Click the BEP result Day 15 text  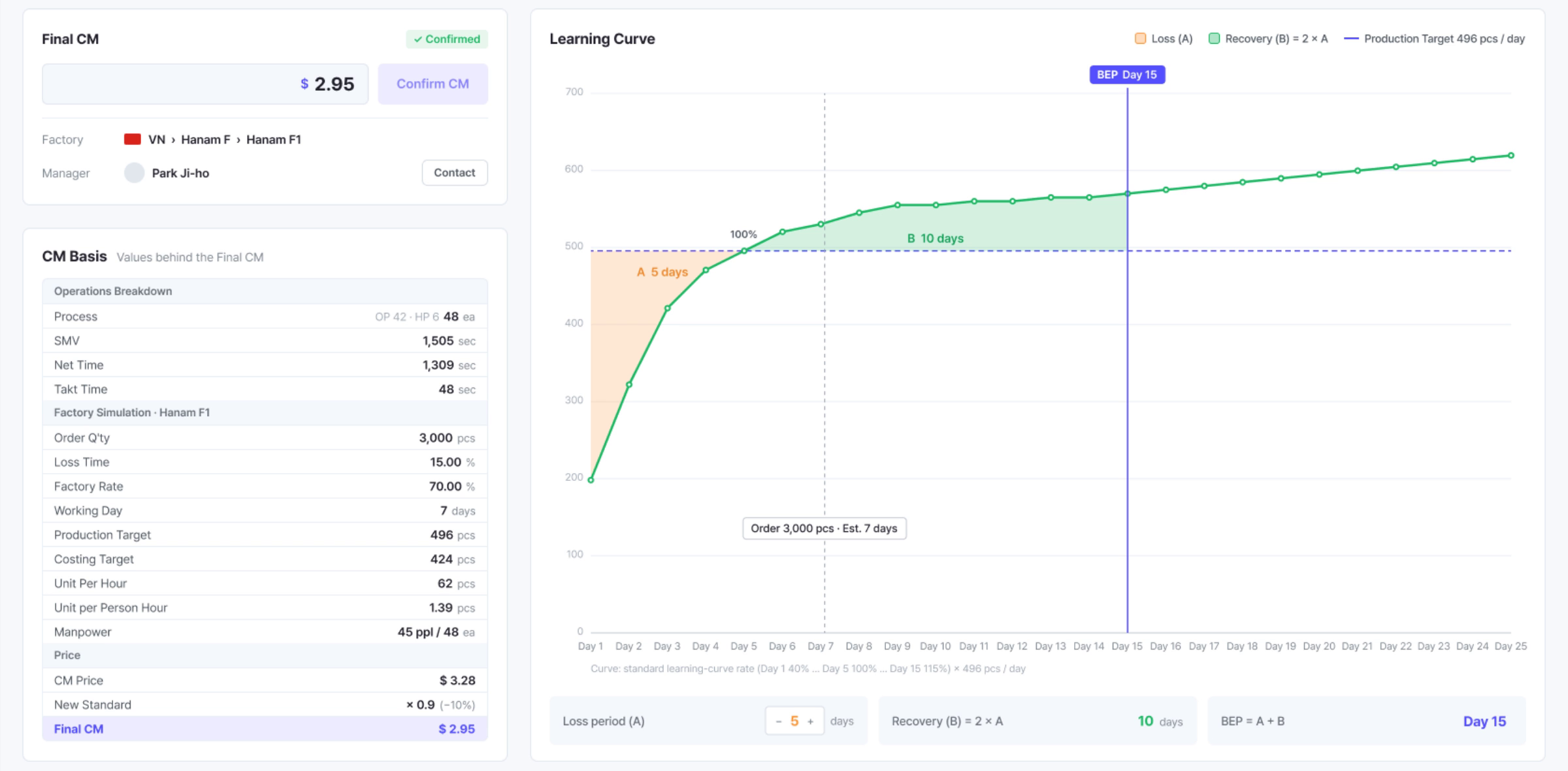pos(1484,721)
